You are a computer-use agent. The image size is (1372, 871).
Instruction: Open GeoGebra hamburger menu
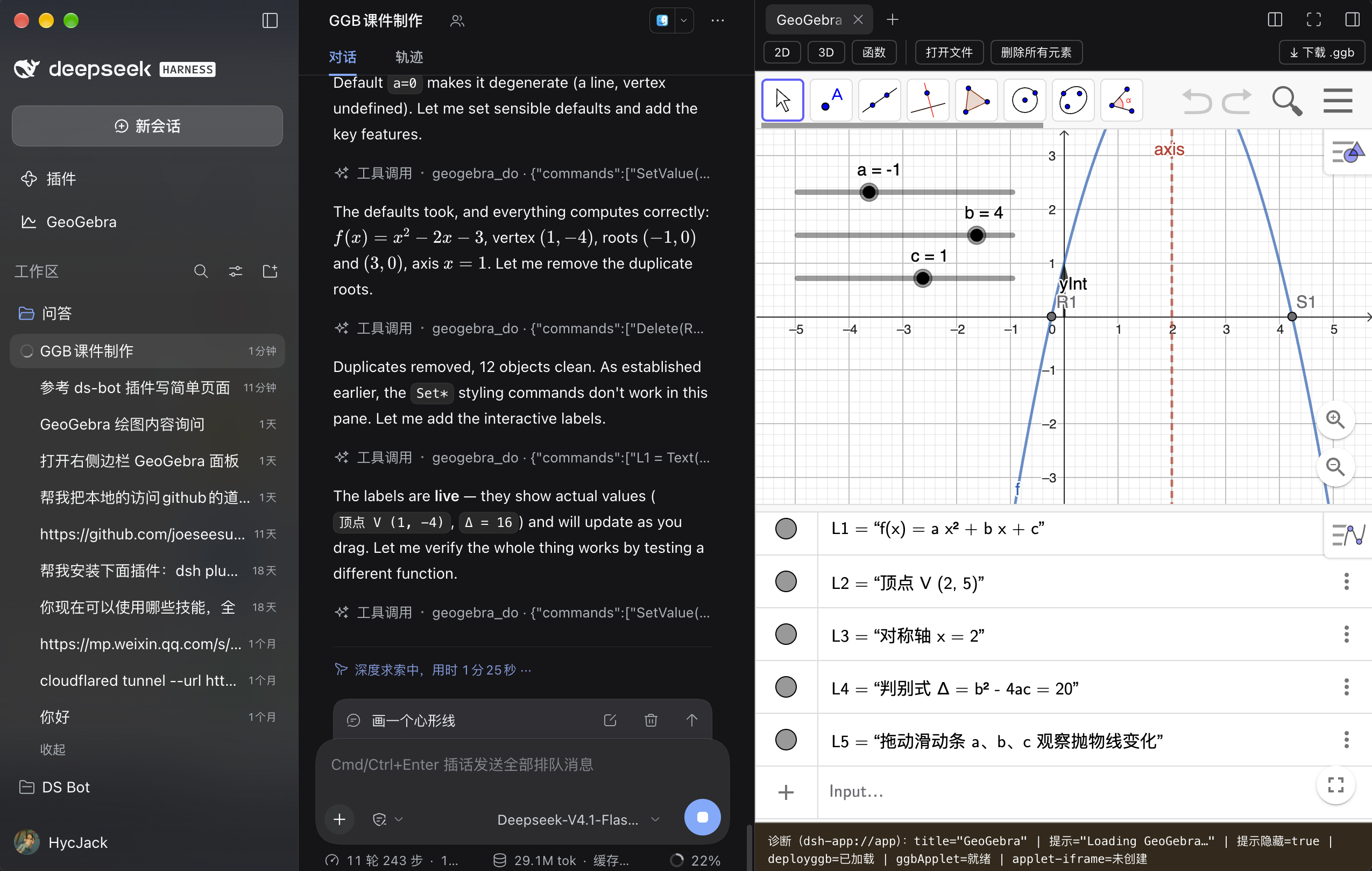coord(1337,101)
